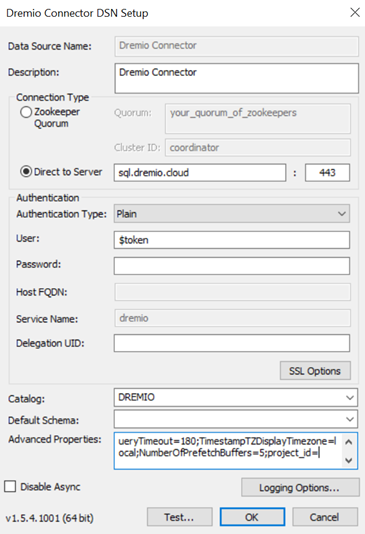
Task: Click the SSL Options button
Action: click(x=315, y=371)
